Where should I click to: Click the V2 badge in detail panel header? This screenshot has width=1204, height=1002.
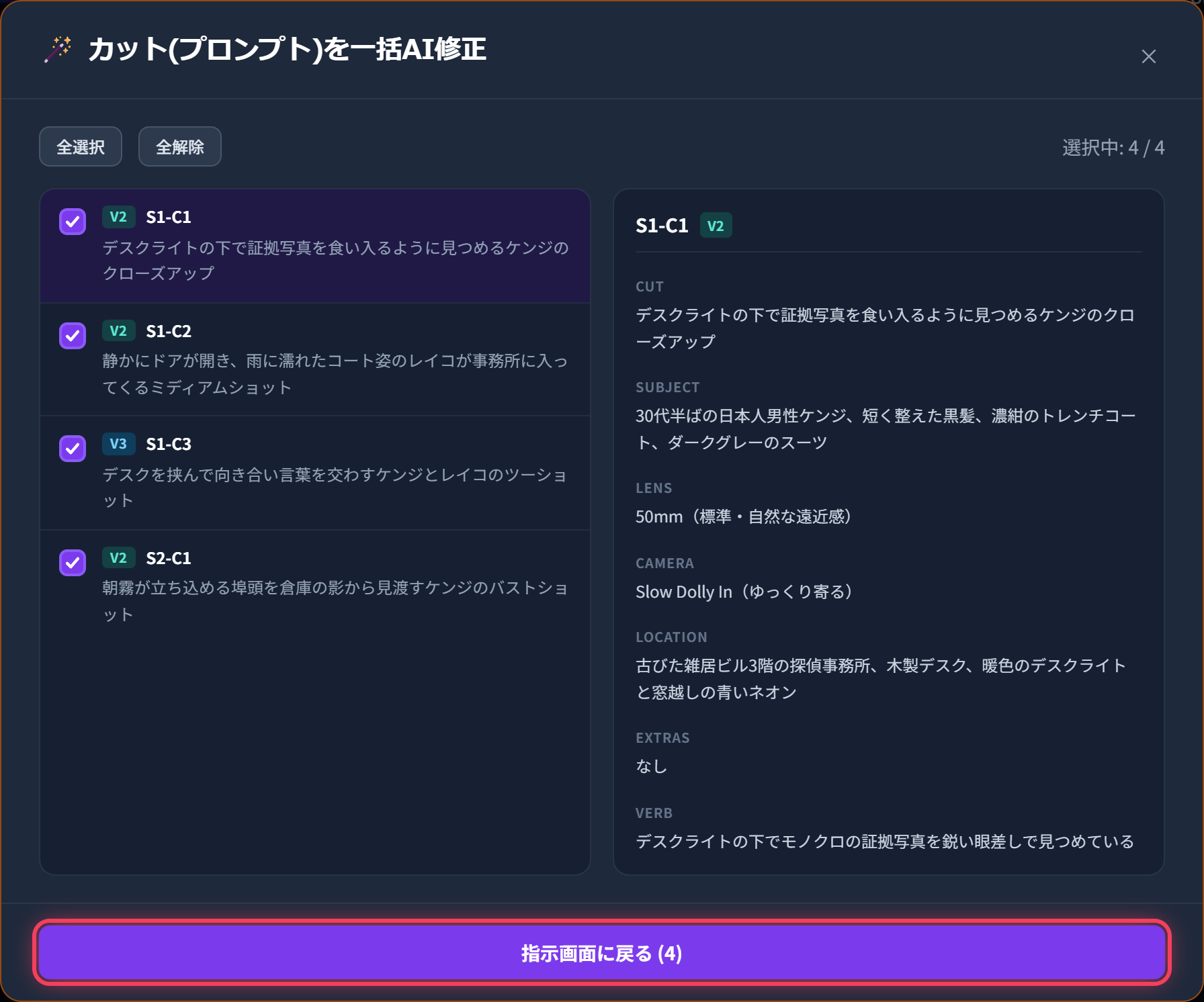pos(716,226)
